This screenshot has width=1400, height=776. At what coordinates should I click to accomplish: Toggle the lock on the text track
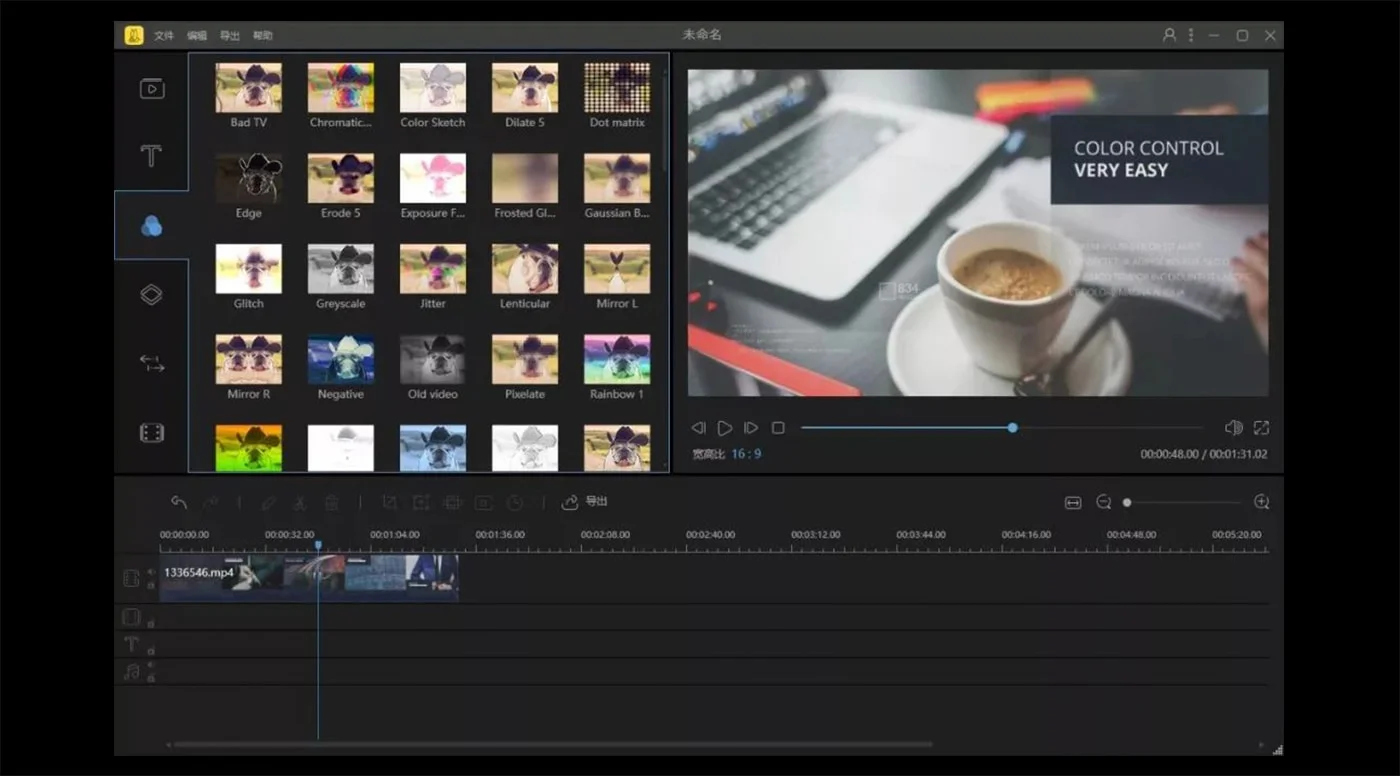pos(151,651)
